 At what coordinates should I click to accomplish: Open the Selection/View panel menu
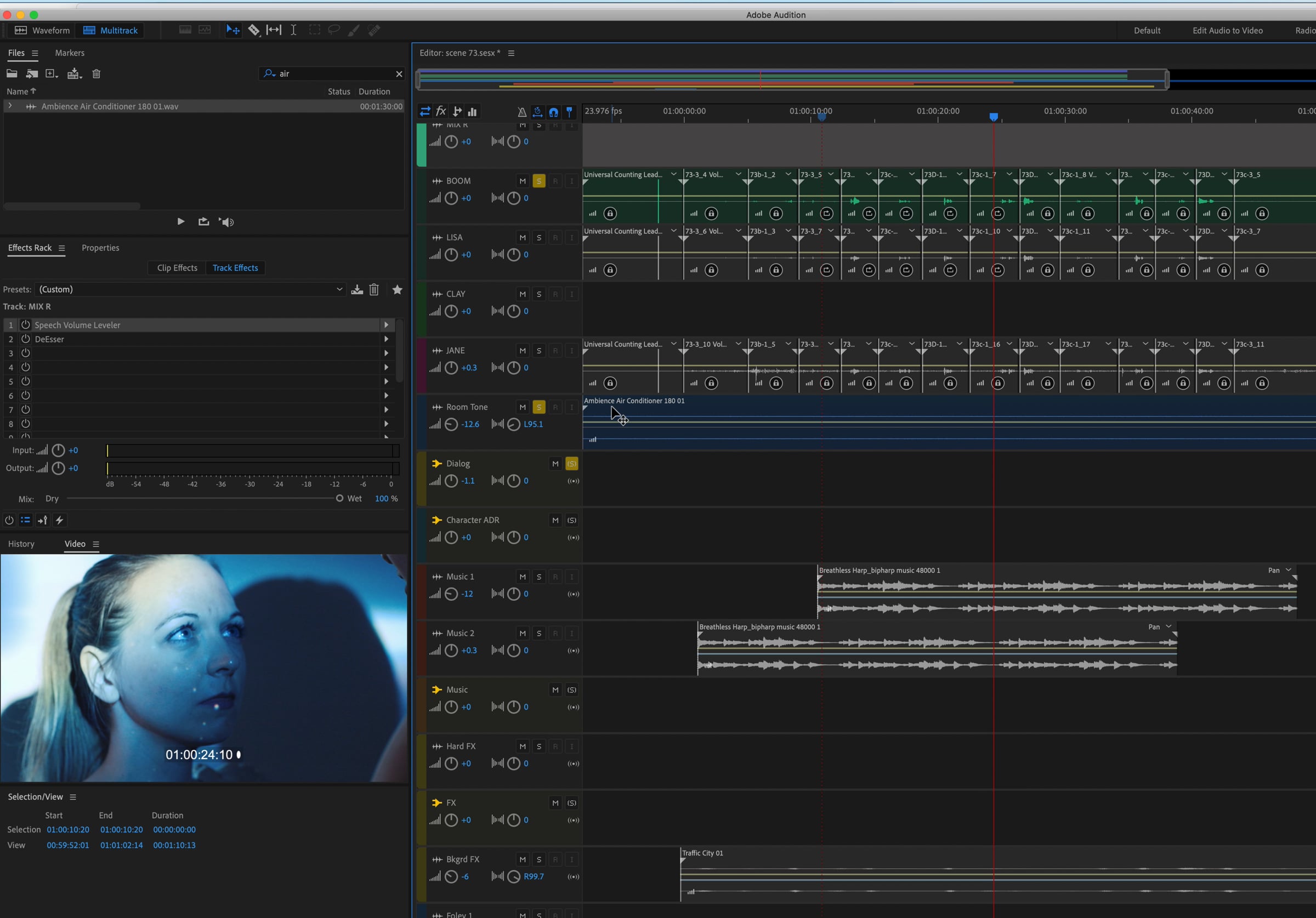coord(73,797)
